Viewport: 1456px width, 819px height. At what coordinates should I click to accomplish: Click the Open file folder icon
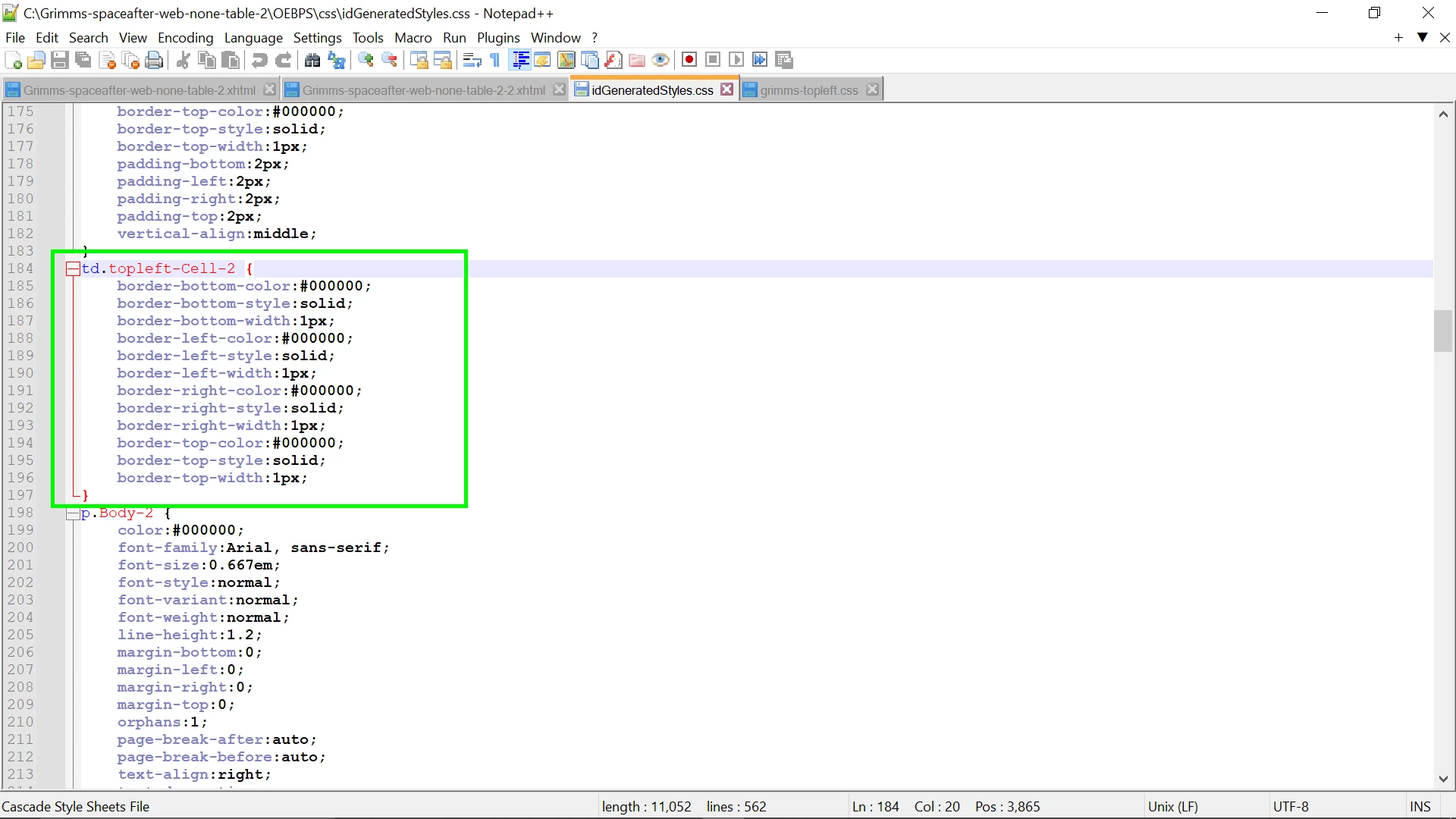[36, 60]
